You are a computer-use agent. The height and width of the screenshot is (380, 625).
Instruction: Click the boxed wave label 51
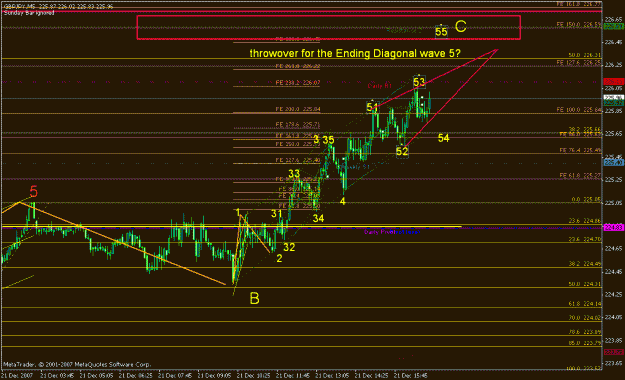372,107
